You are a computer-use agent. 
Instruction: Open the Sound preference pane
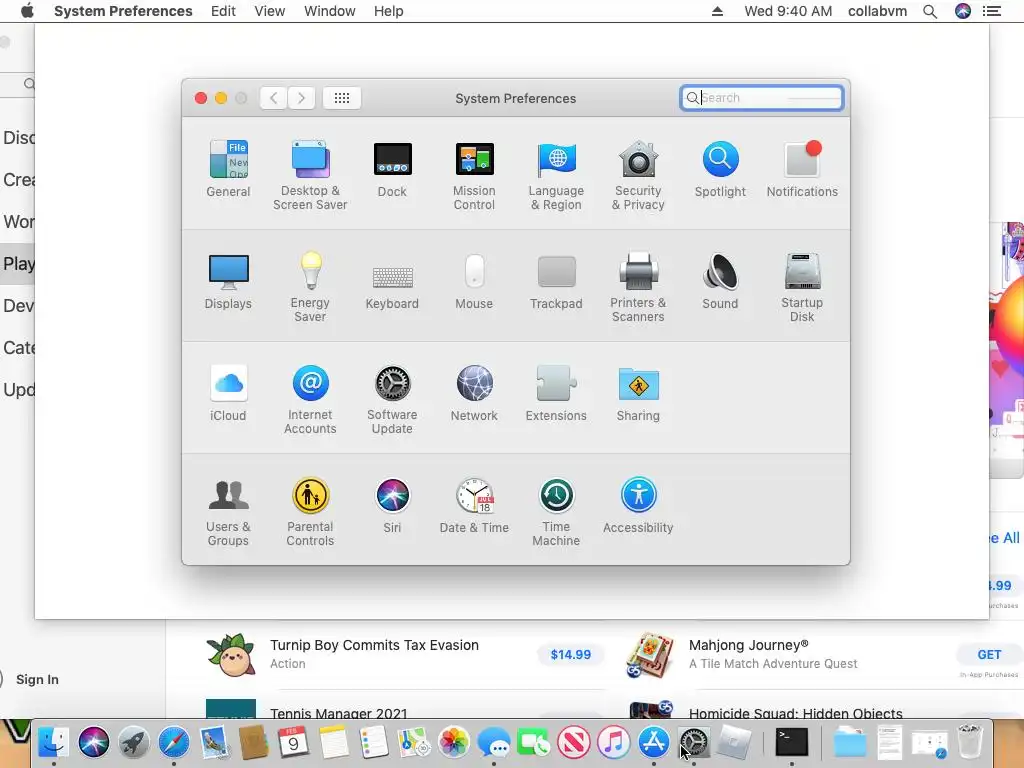point(720,281)
